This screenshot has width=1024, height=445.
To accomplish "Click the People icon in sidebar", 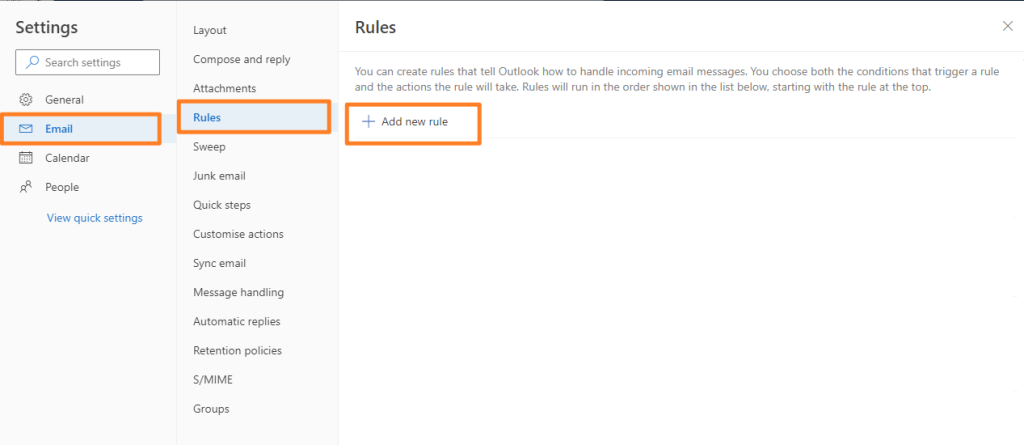I will coord(26,187).
